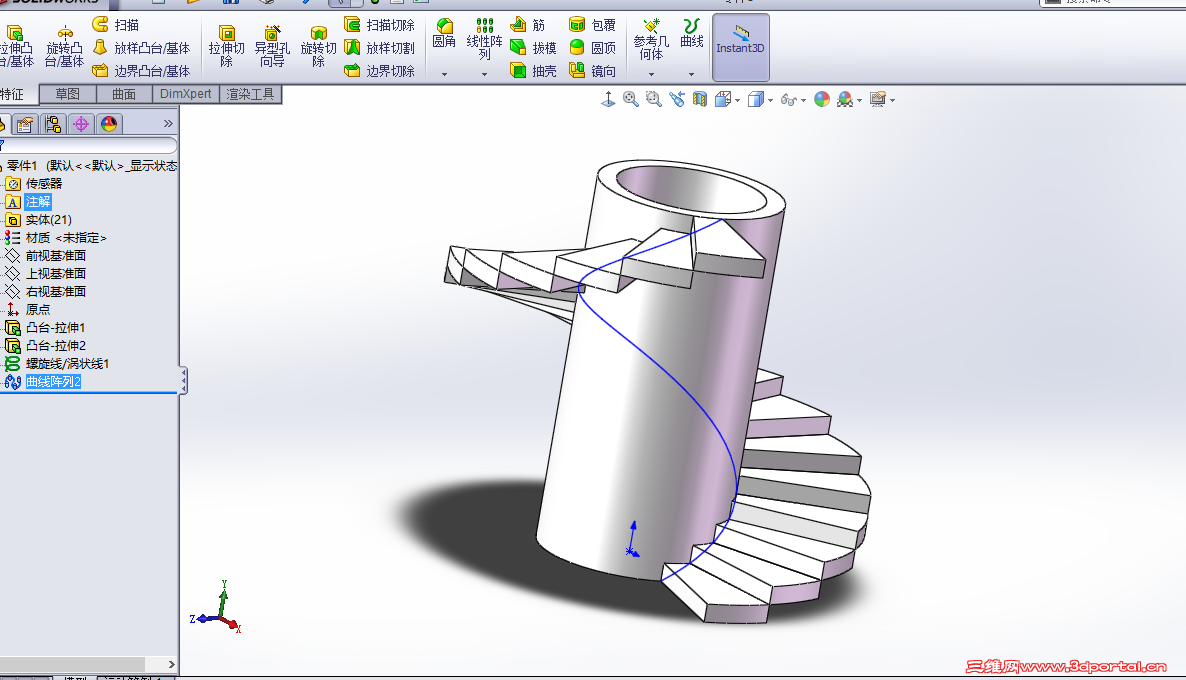1186x680 pixels.
Task: Select the 边界切除 boundary cut tool
Action: click(x=380, y=70)
